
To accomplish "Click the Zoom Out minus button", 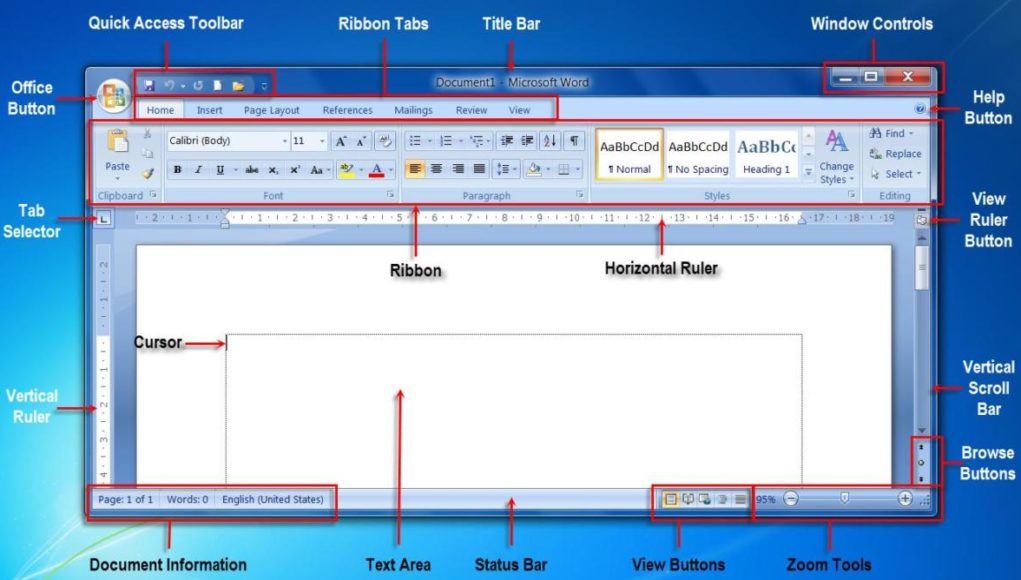I will pos(791,499).
